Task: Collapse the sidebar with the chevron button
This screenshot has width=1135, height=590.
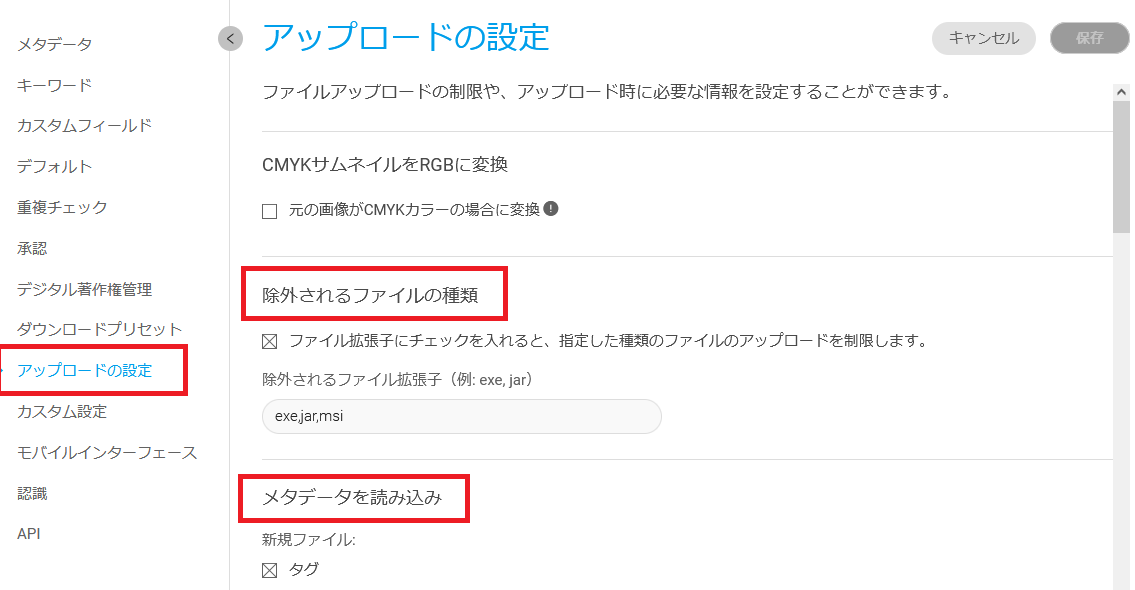Action: [x=230, y=39]
